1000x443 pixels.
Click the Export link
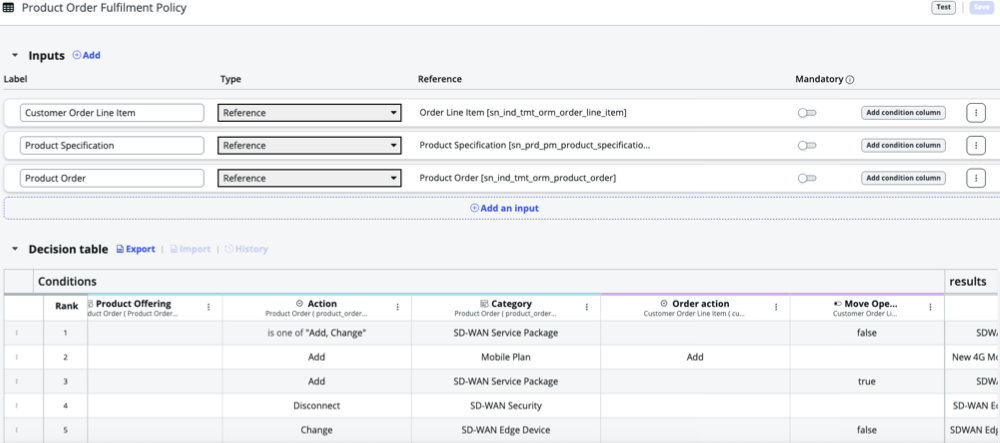tap(135, 249)
